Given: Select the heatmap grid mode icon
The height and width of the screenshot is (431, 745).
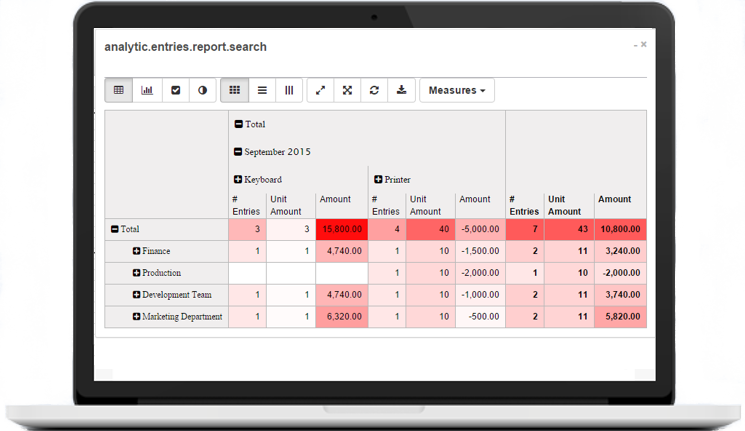Looking at the screenshot, I should pos(234,90).
